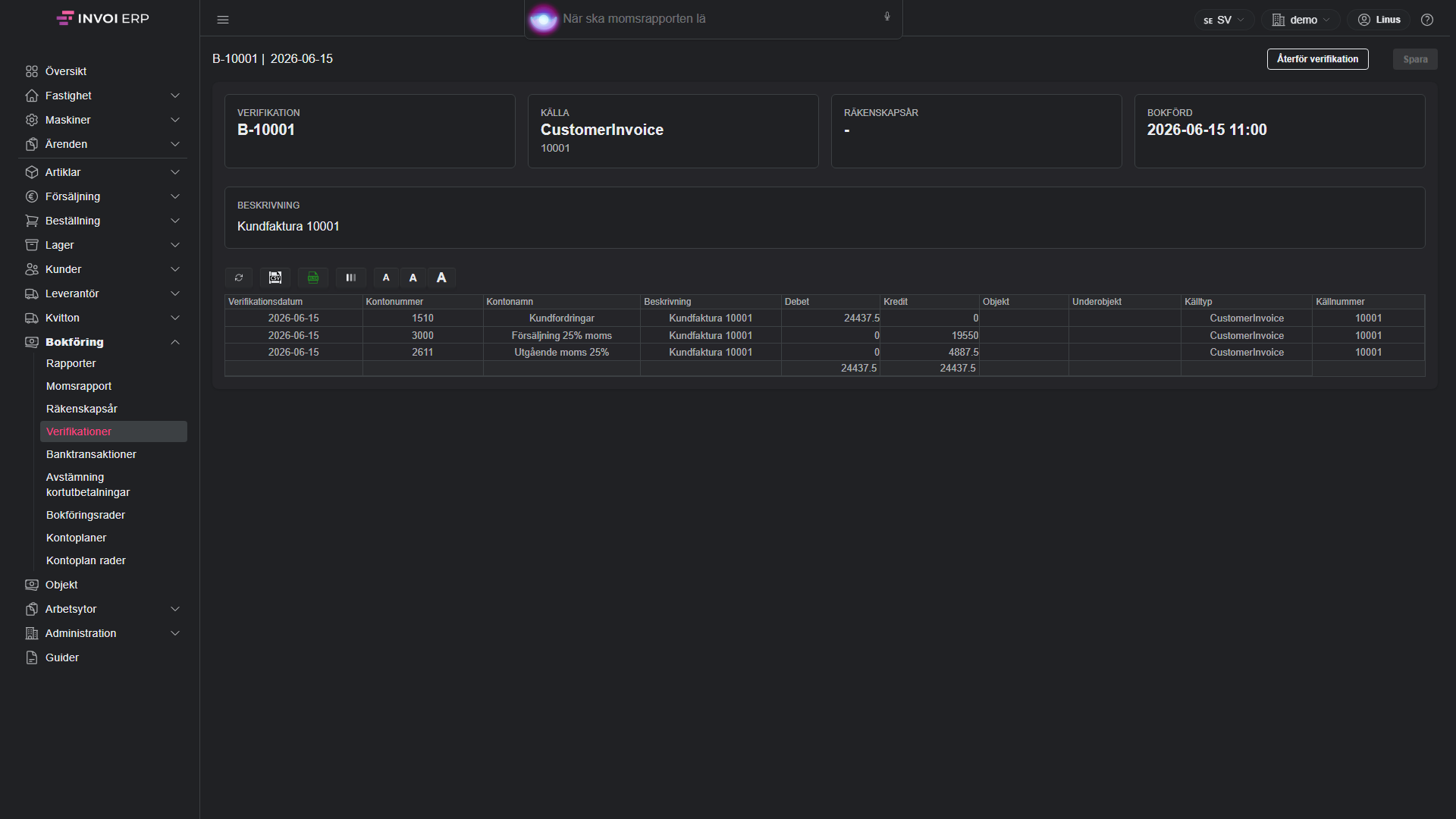Screen dimensions: 1456x819
Task: Click Återför verifikation button
Action: [x=1317, y=59]
